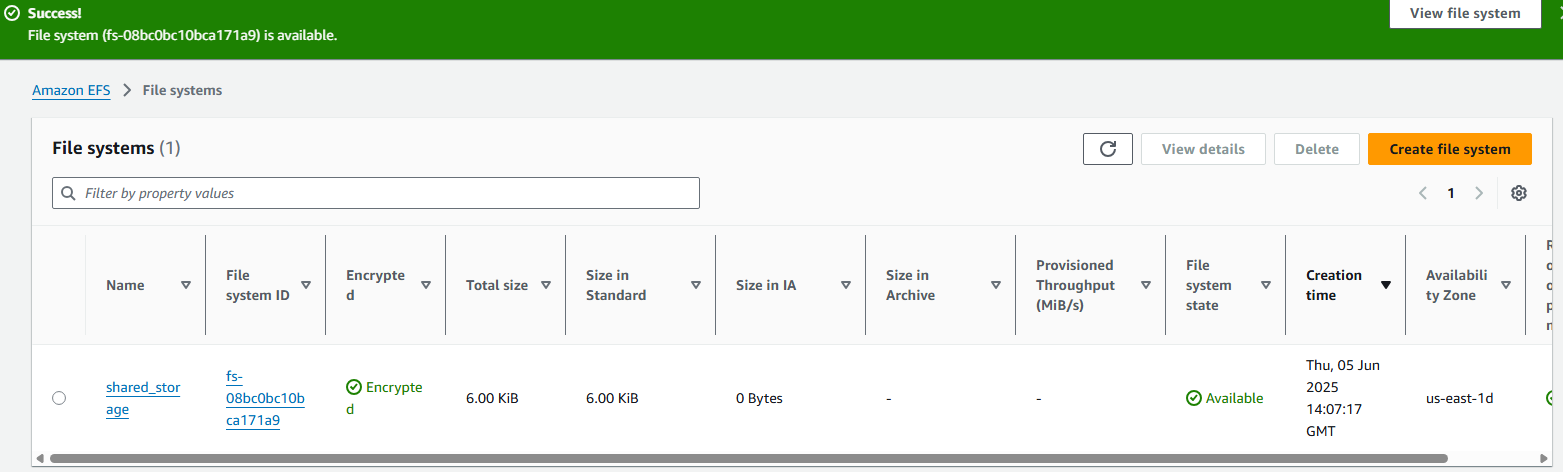This screenshot has height=472, width=1563.
Task: Sort by File system ID column arrow
Action: [306, 285]
